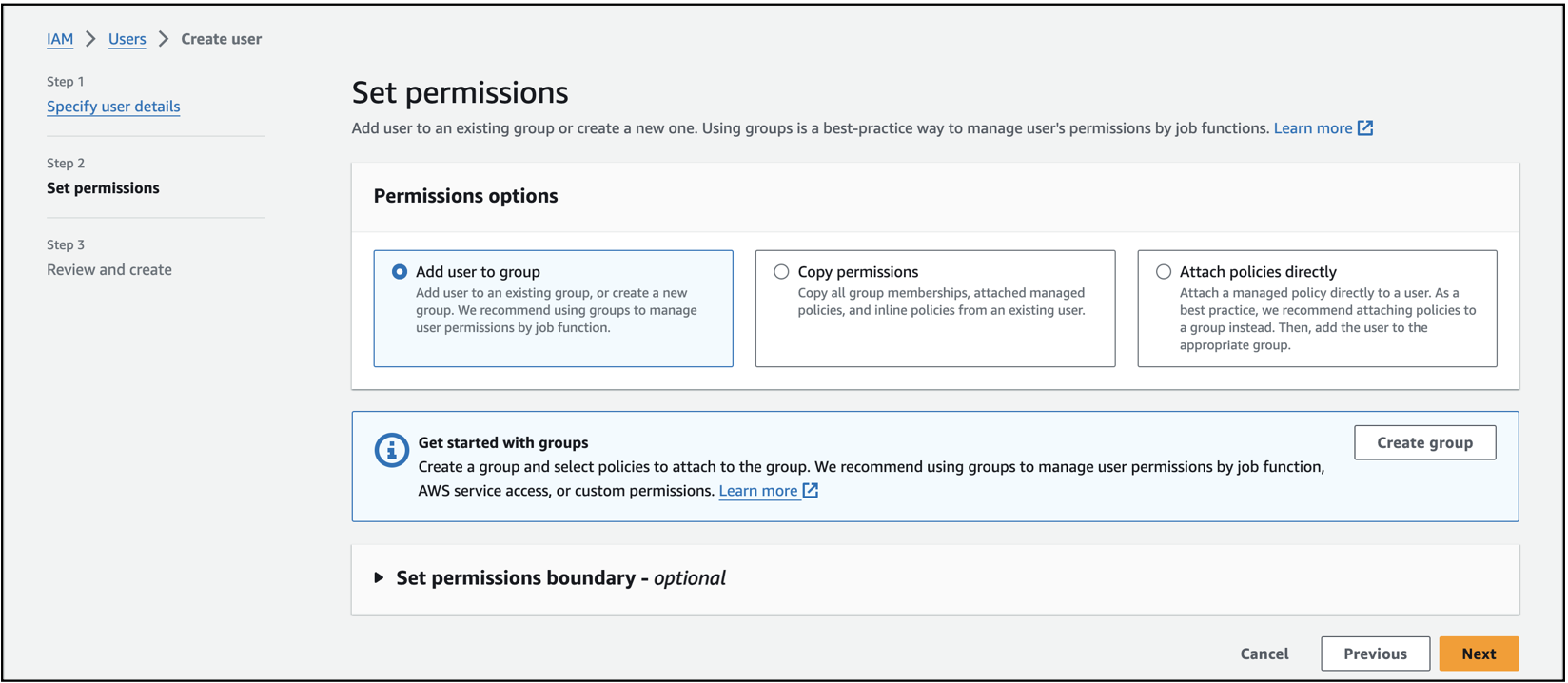1568x683 pixels.
Task: Select the Copy permissions radio button
Action: point(781,272)
